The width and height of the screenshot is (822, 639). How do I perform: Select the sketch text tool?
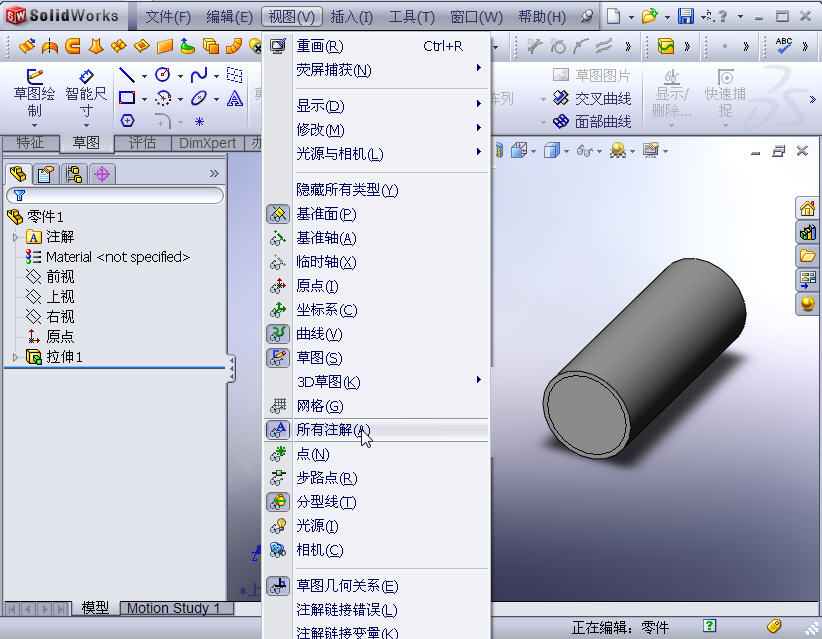point(234,98)
